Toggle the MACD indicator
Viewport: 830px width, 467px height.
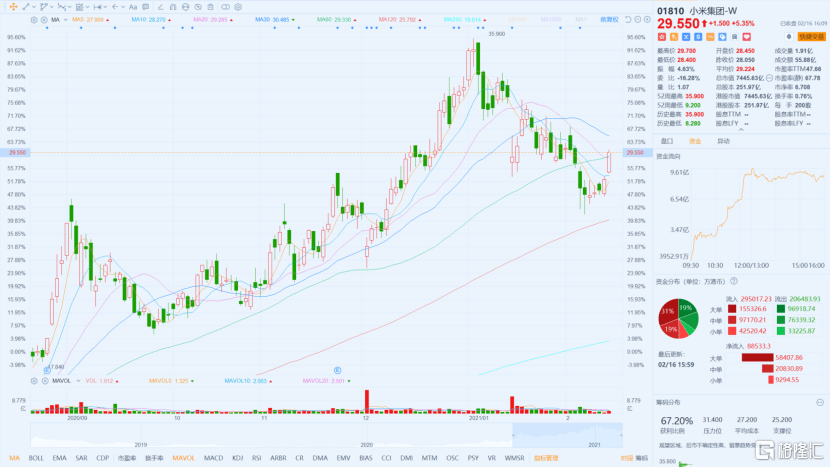pyautogui.click(x=213, y=458)
